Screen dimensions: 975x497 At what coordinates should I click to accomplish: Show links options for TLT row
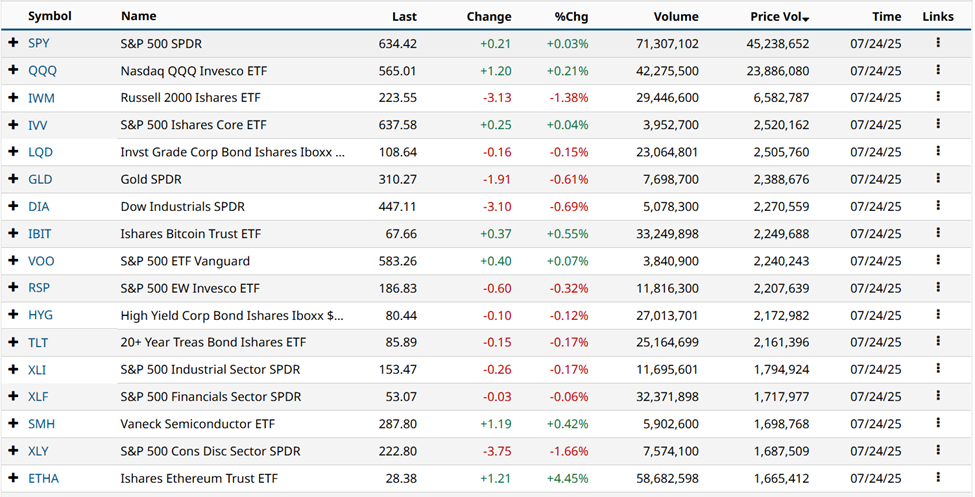(x=938, y=342)
